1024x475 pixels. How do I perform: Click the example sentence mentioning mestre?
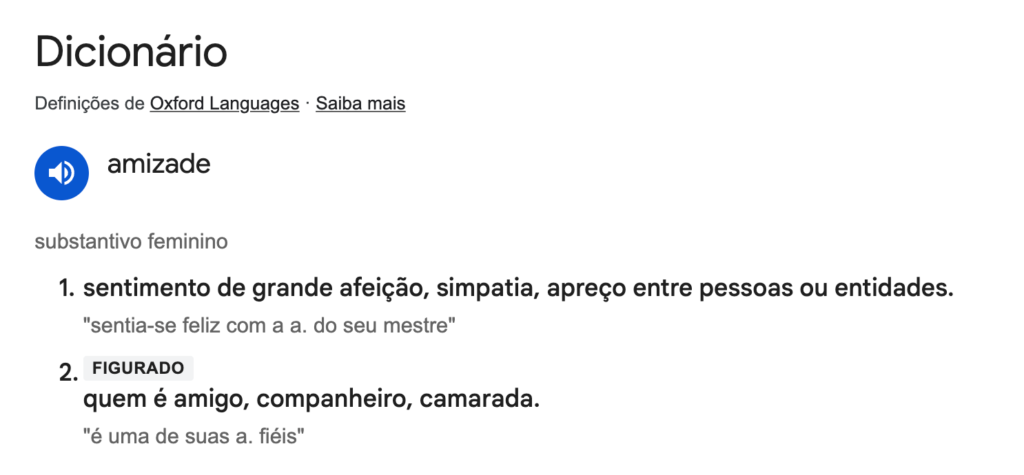(269, 325)
